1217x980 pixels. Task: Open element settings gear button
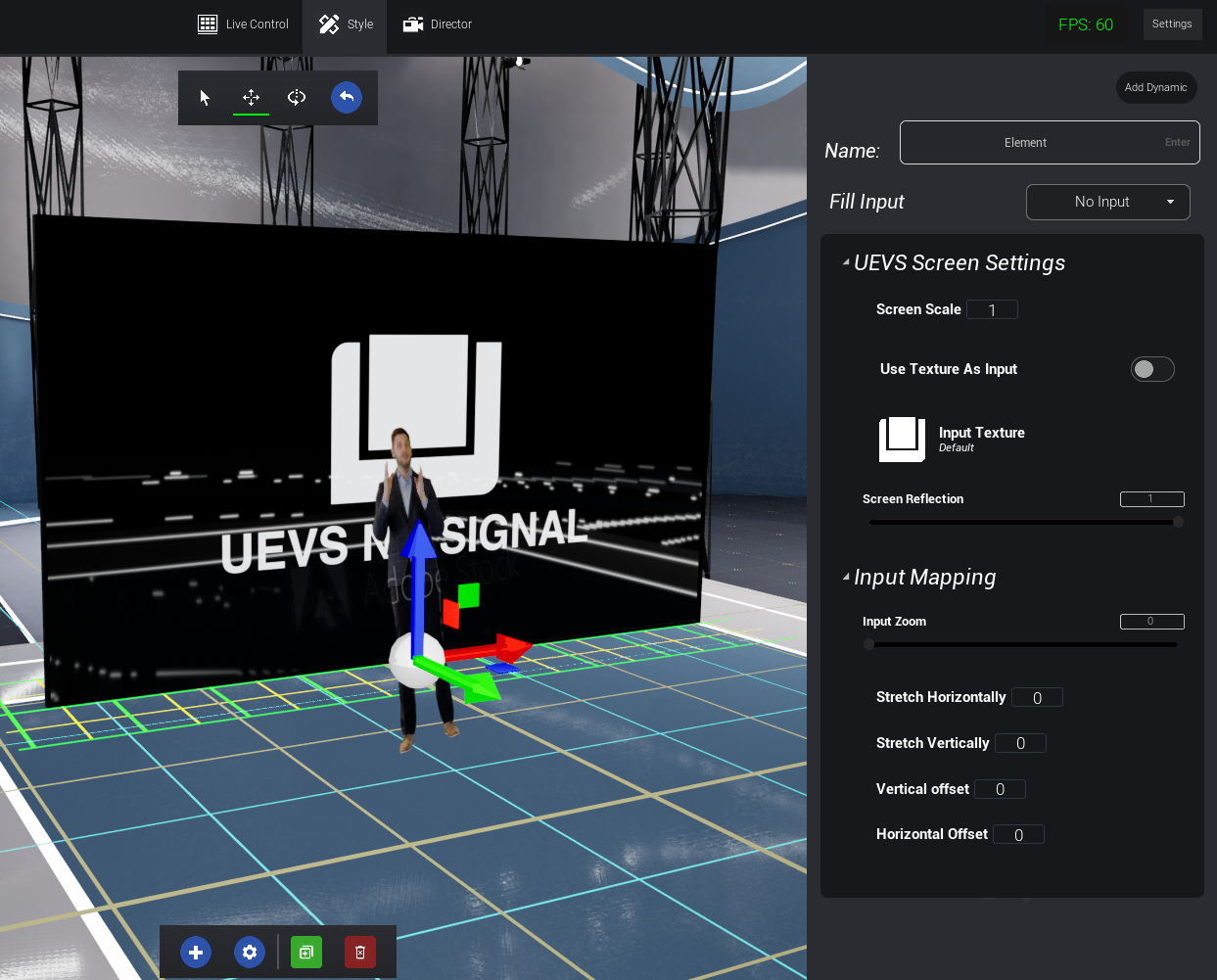tap(250, 952)
